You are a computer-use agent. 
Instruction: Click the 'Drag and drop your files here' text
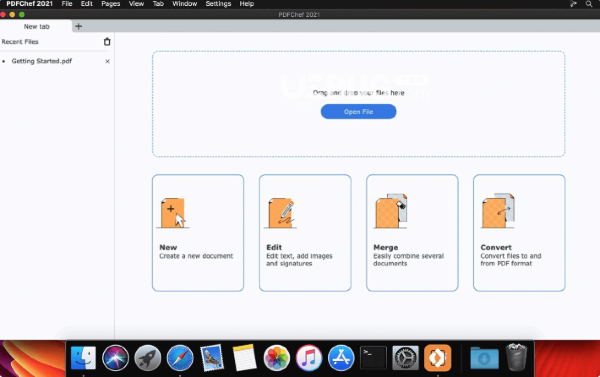point(359,93)
